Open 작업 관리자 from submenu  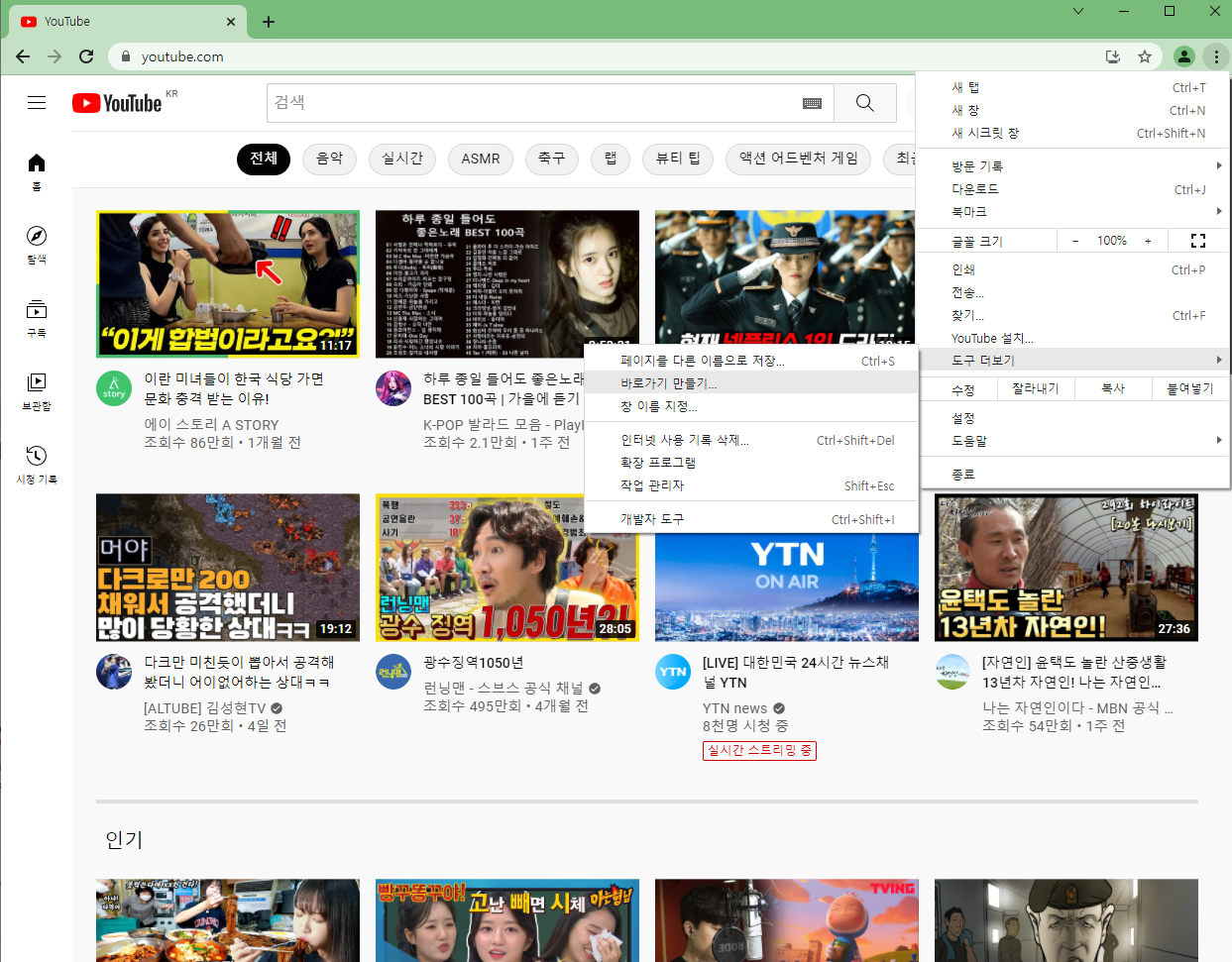pyautogui.click(x=751, y=485)
